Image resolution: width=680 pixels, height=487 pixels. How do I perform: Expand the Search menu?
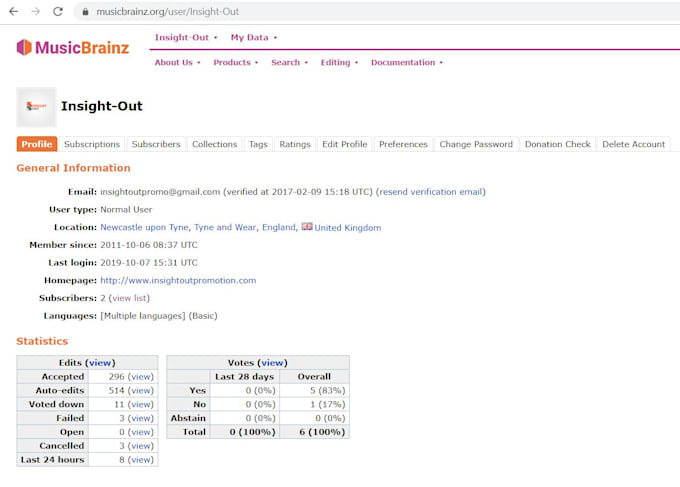point(289,62)
